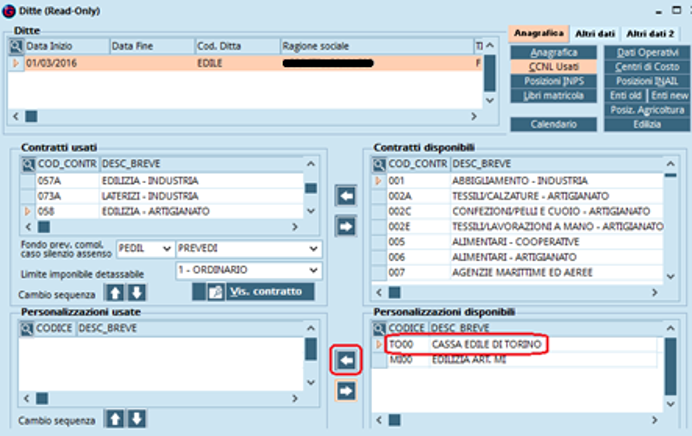Switch to the Altri dati tab

[x=595, y=34]
